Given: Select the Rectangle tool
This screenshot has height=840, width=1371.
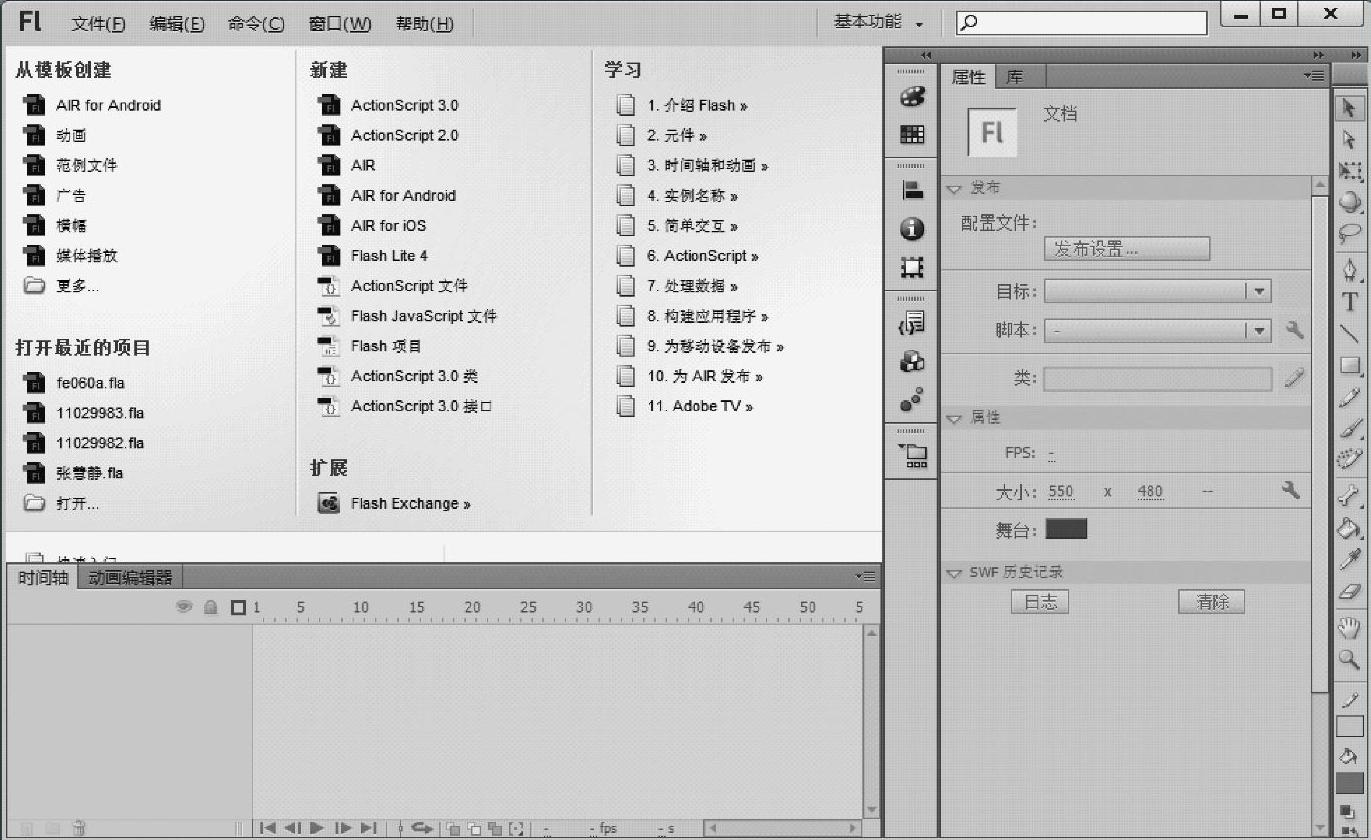Looking at the screenshot, I should point(1349,365).
